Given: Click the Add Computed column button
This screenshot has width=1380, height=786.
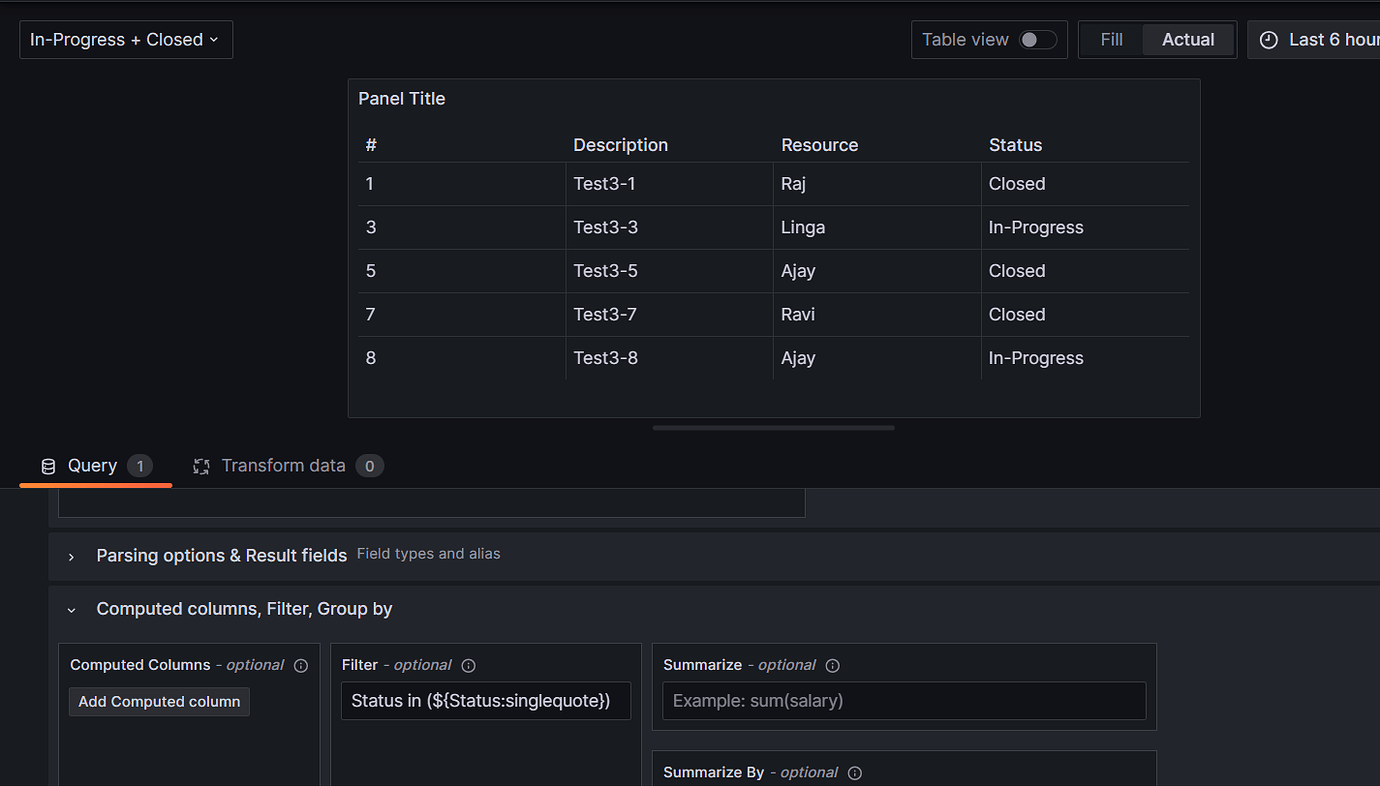Looking at the screenshot, I should click(158, 701).
